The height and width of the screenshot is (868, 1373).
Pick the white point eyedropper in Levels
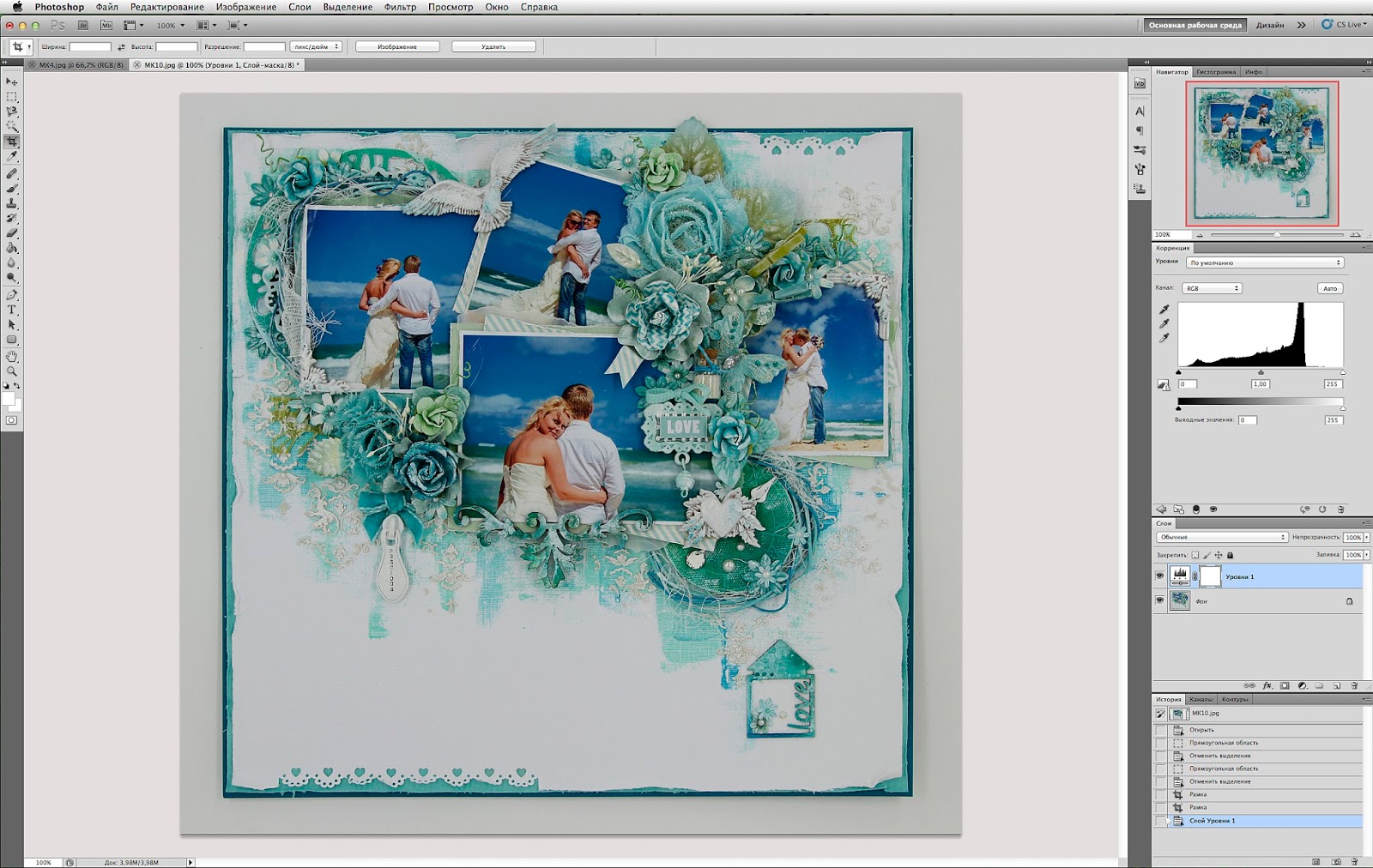tap(1164, 338)
